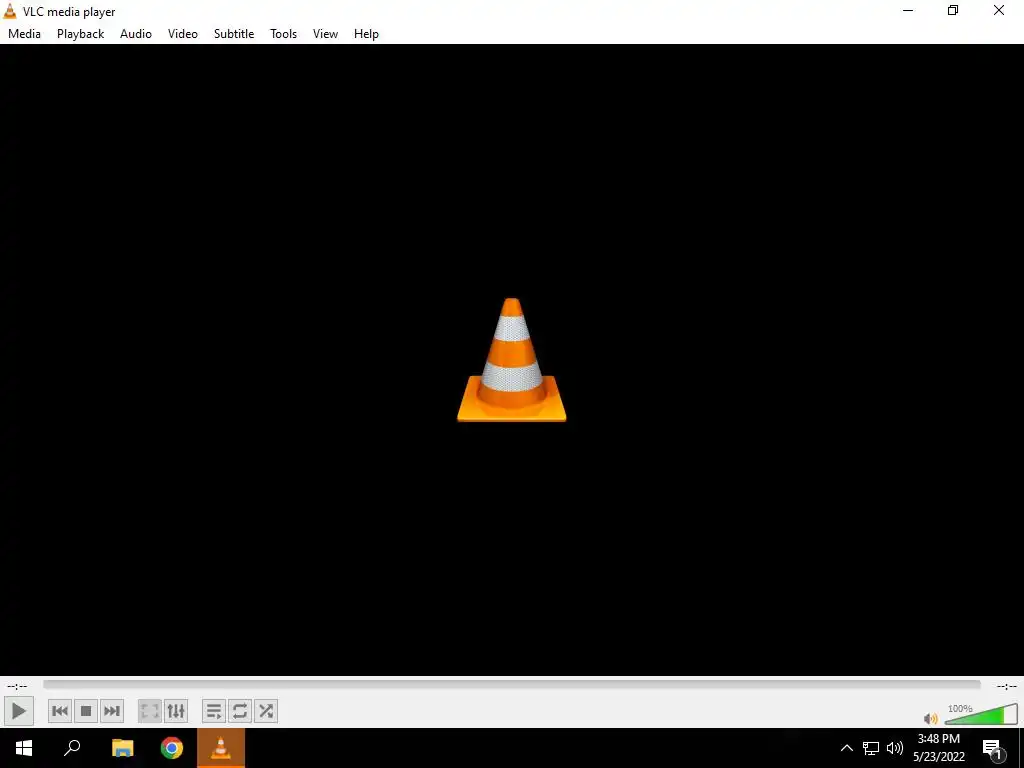Open the Playback menu

(80, 34)
